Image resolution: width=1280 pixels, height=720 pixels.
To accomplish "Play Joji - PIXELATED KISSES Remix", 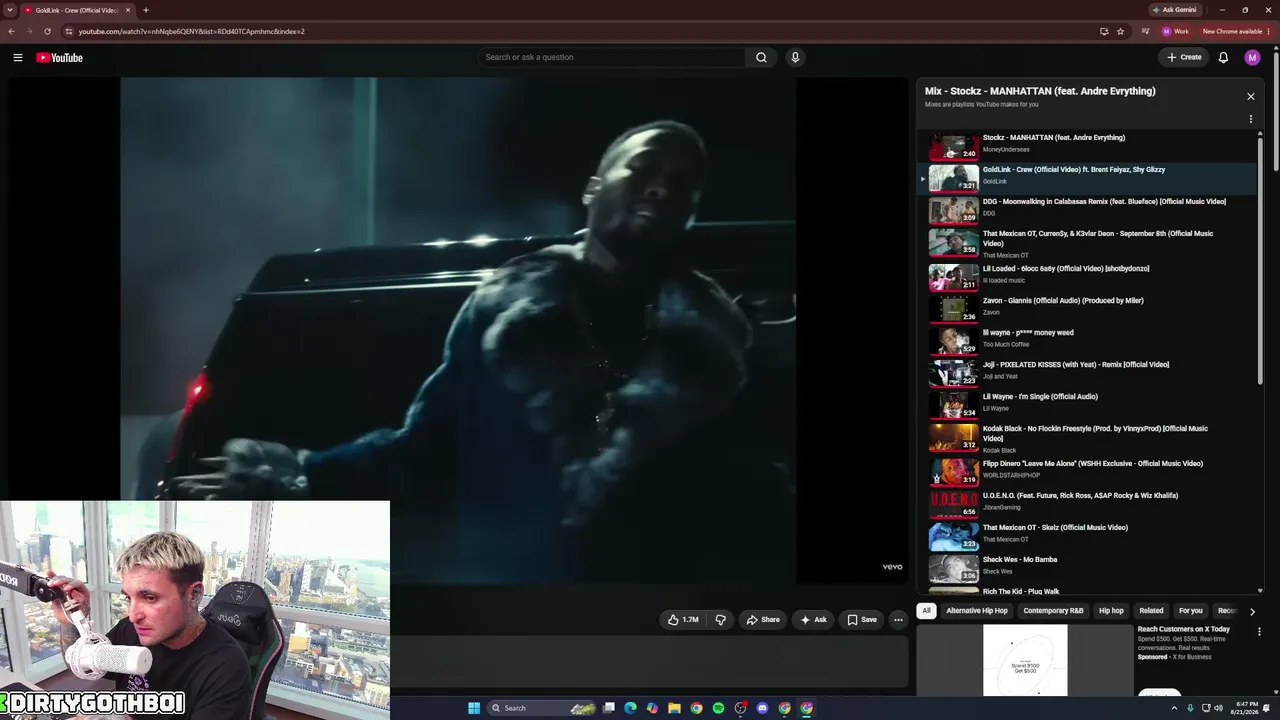I will pyautogui.click(x=1086, y=372).
